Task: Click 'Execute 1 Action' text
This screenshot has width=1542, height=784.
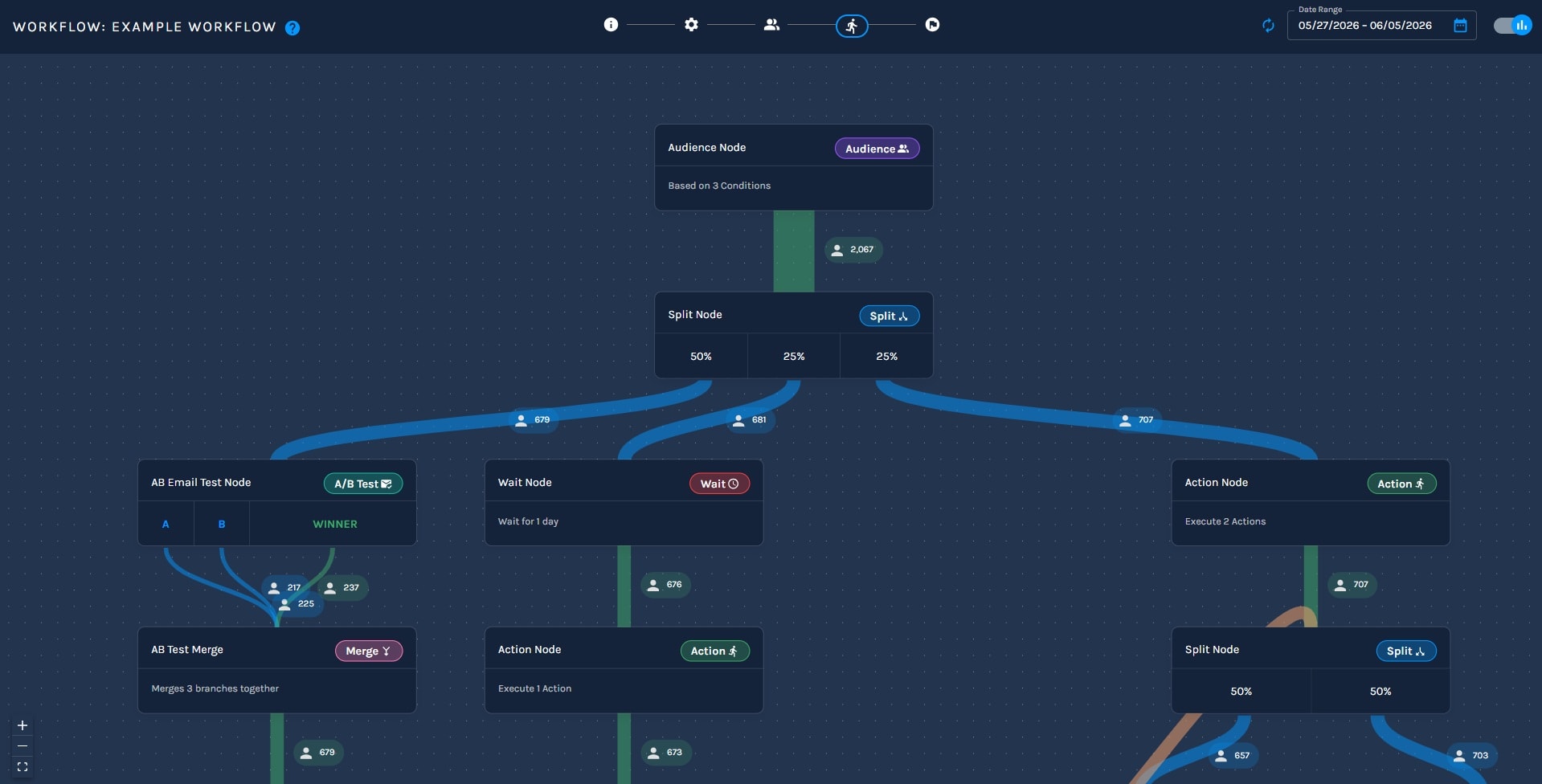Action: (534, 688)
